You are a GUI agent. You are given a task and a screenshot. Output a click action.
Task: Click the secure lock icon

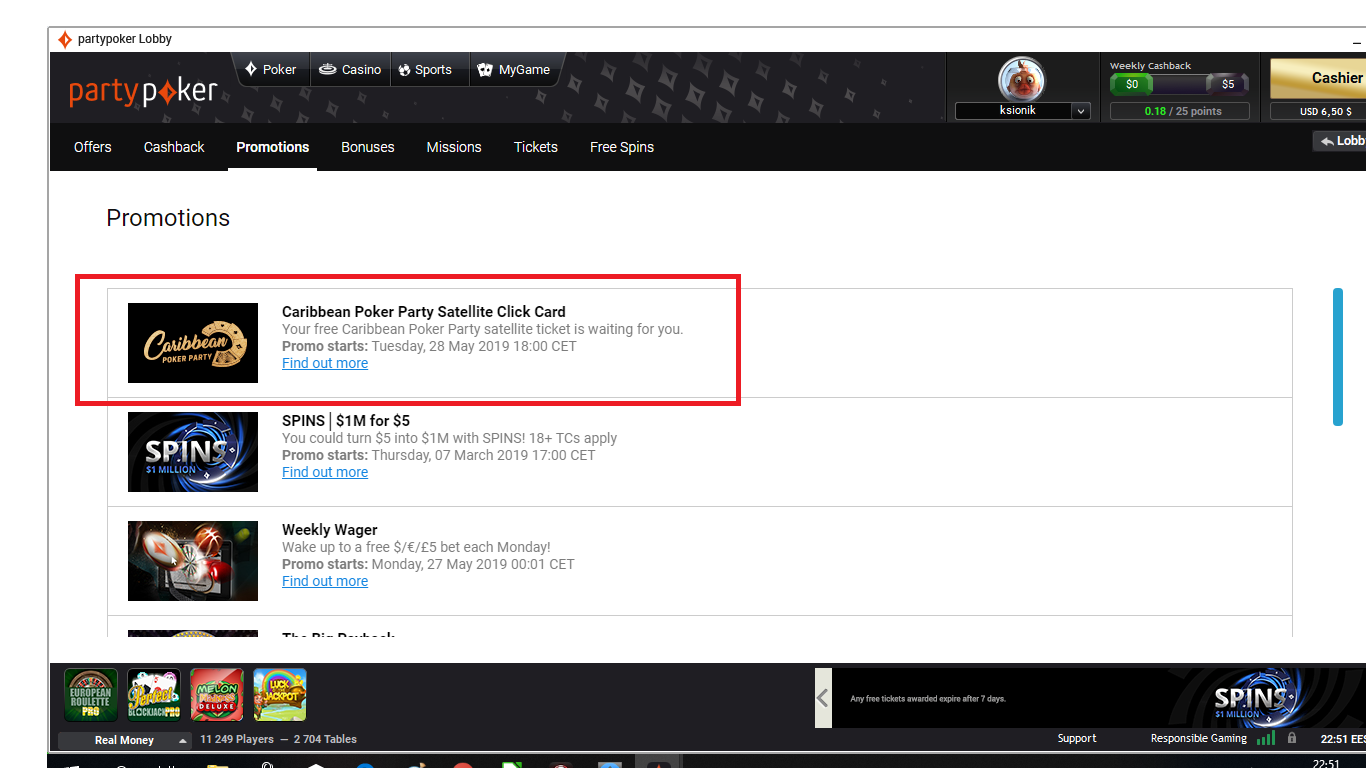pyautogui.click(x=1292, y=739)
